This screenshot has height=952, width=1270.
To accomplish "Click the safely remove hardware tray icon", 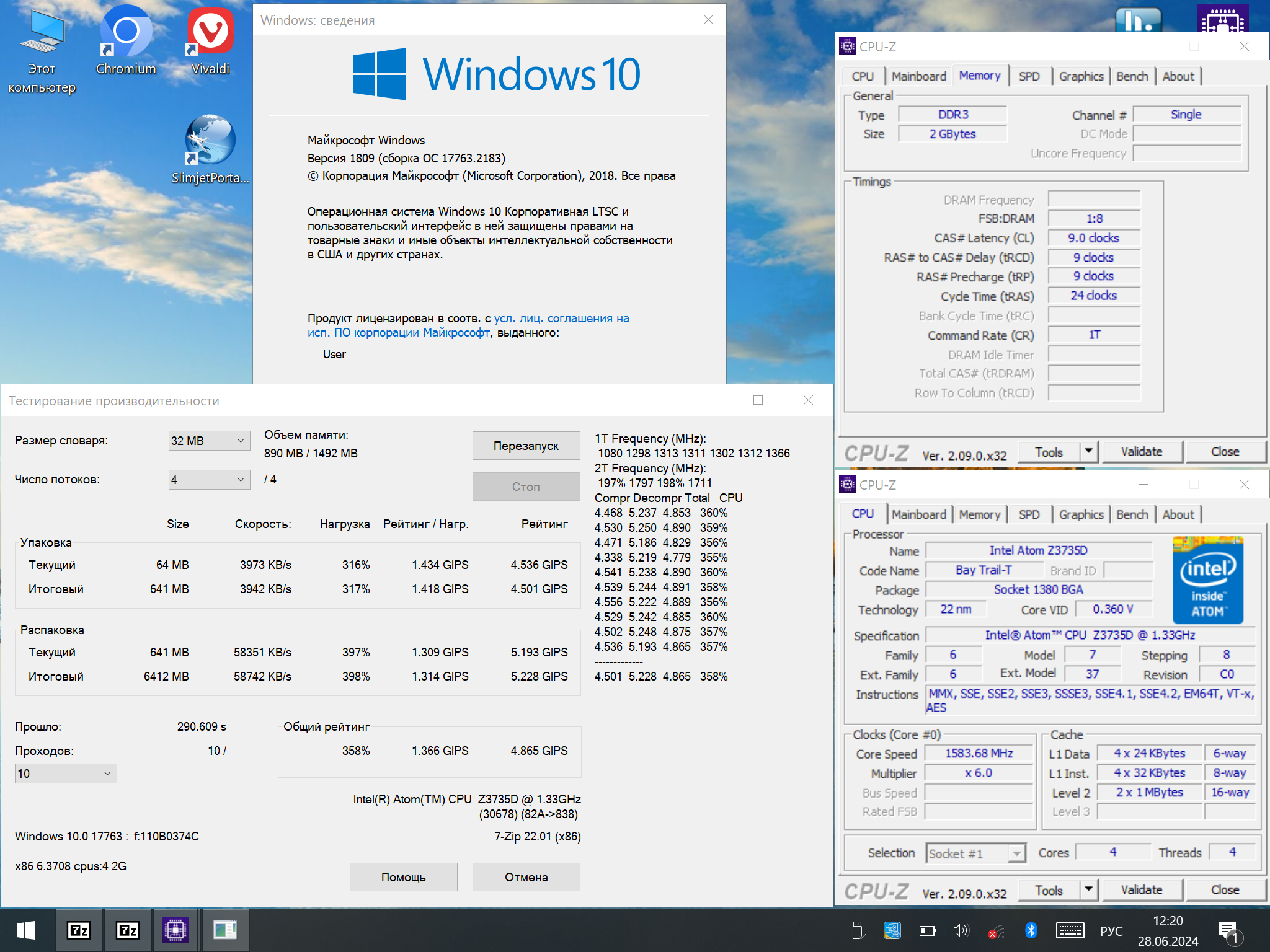I will click(x=858, y=930).
